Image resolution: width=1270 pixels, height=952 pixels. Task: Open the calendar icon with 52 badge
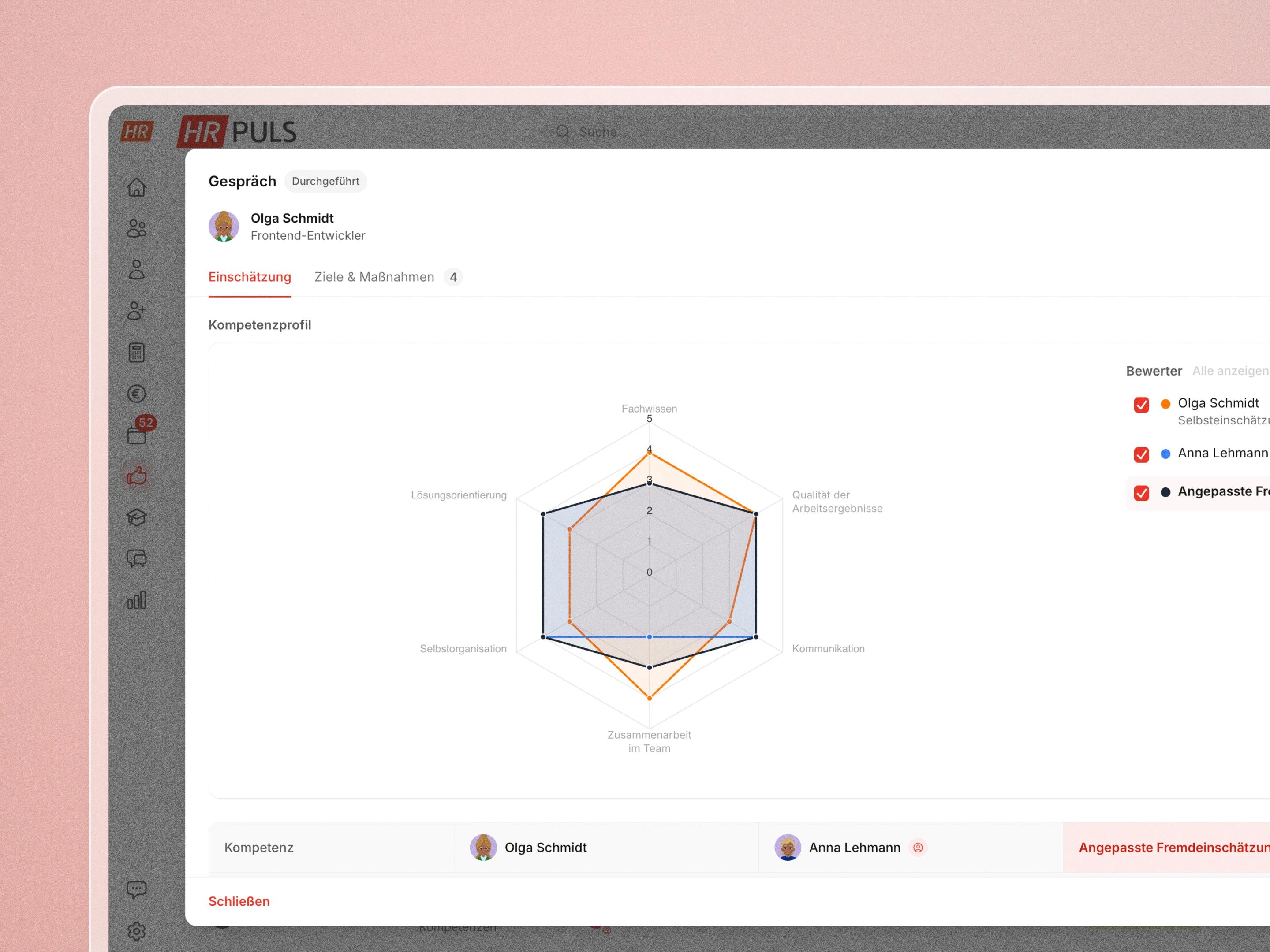[138, 433]
